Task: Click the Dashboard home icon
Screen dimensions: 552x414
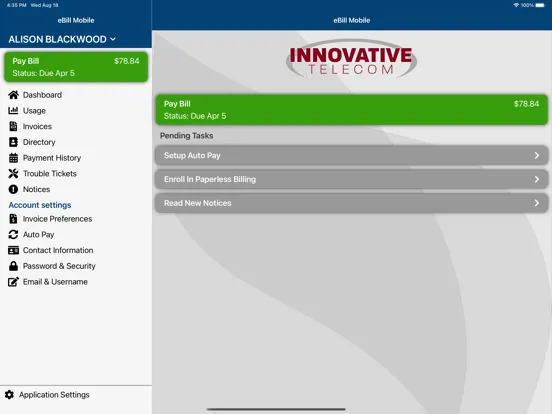Action: coord(13,95)
